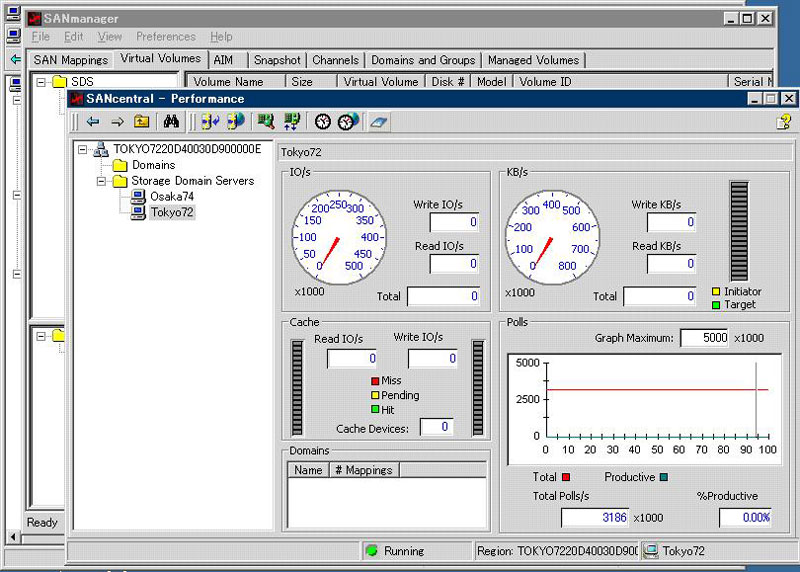Viewport: 800px width, 572px height.
Task: Click the # Mappings header in Domains list
Action: click(364, 470)
